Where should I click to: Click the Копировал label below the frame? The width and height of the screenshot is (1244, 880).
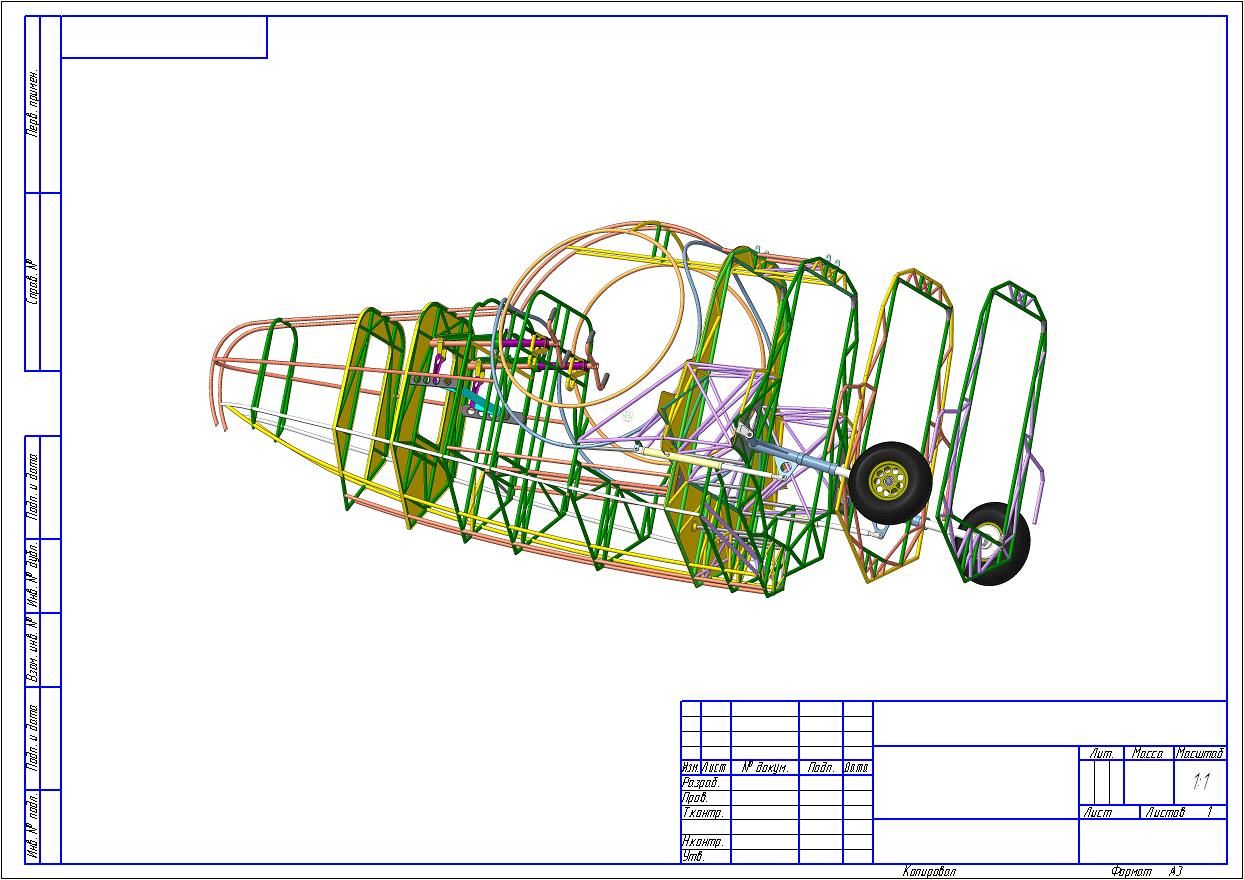(929, 872)
